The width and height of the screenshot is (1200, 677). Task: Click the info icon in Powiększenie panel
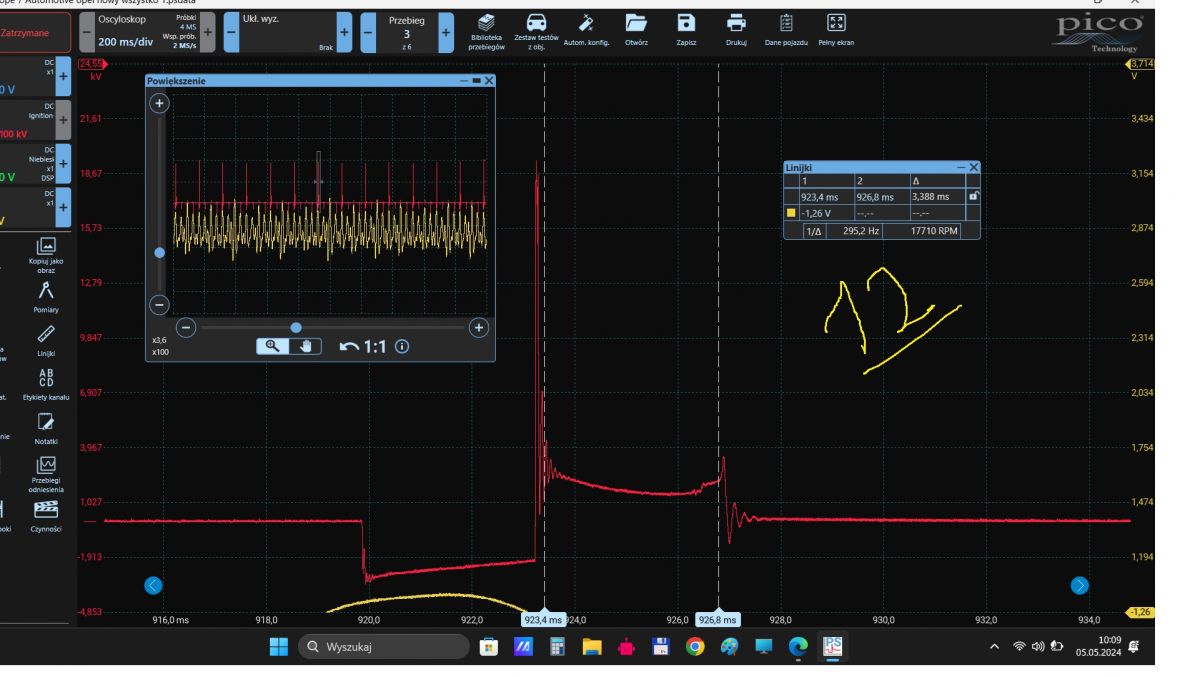coord(401,347)
